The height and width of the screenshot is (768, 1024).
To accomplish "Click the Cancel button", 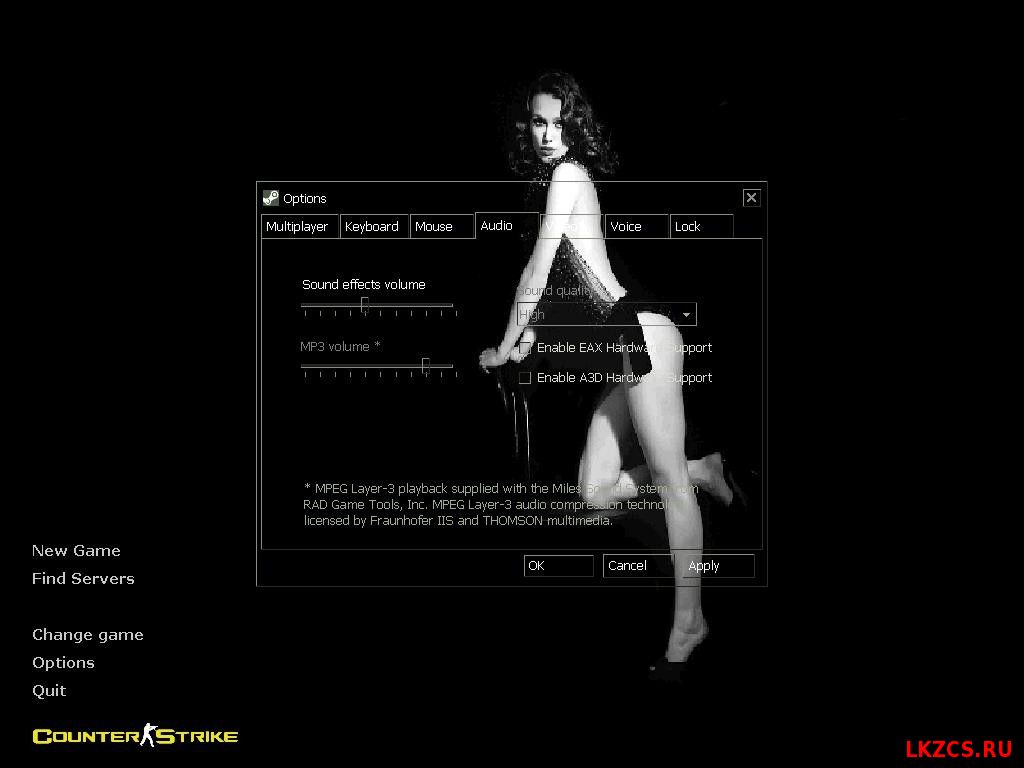I will (638, 566).
